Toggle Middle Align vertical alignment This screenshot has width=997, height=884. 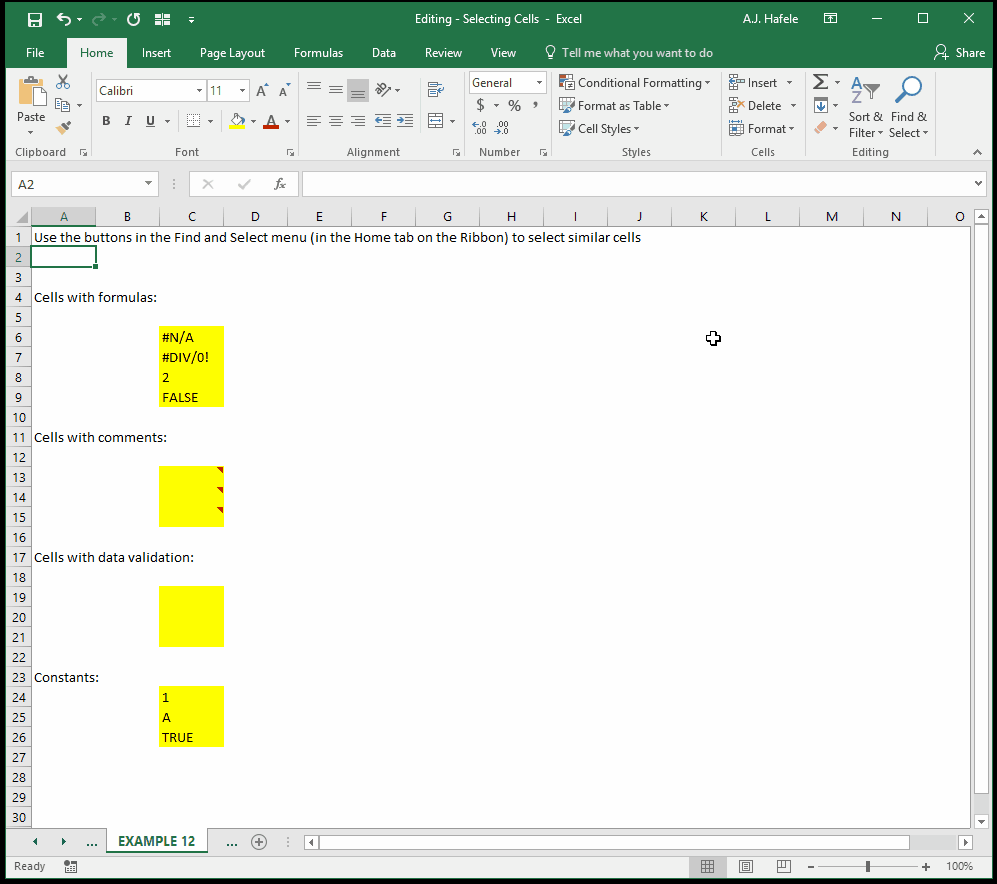click(x=336, y=90)
